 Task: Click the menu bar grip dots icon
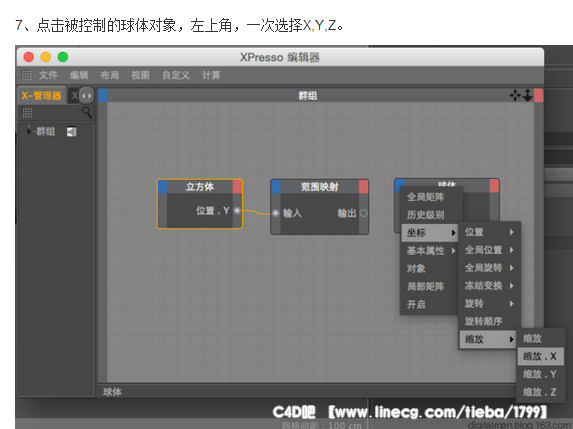pyautogui.click(x=26, y=75)
